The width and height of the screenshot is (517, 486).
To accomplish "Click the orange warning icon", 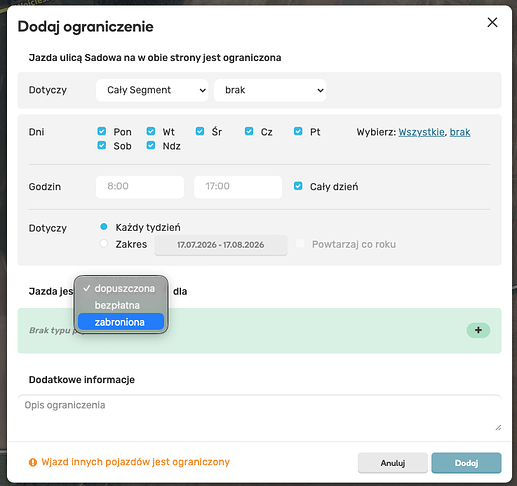I will 33,462.
